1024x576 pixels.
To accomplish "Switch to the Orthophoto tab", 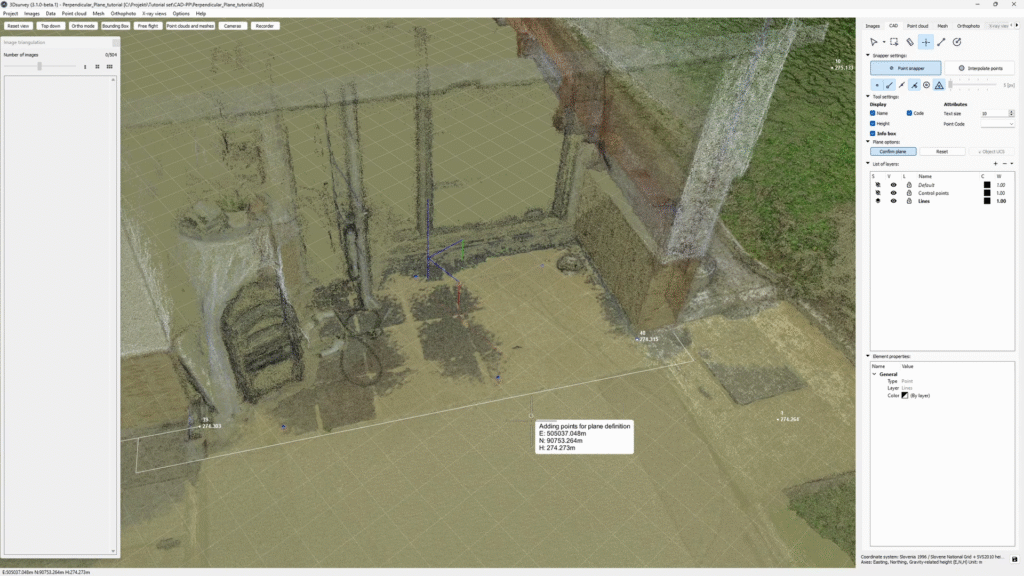I will [x=968, y=26].
